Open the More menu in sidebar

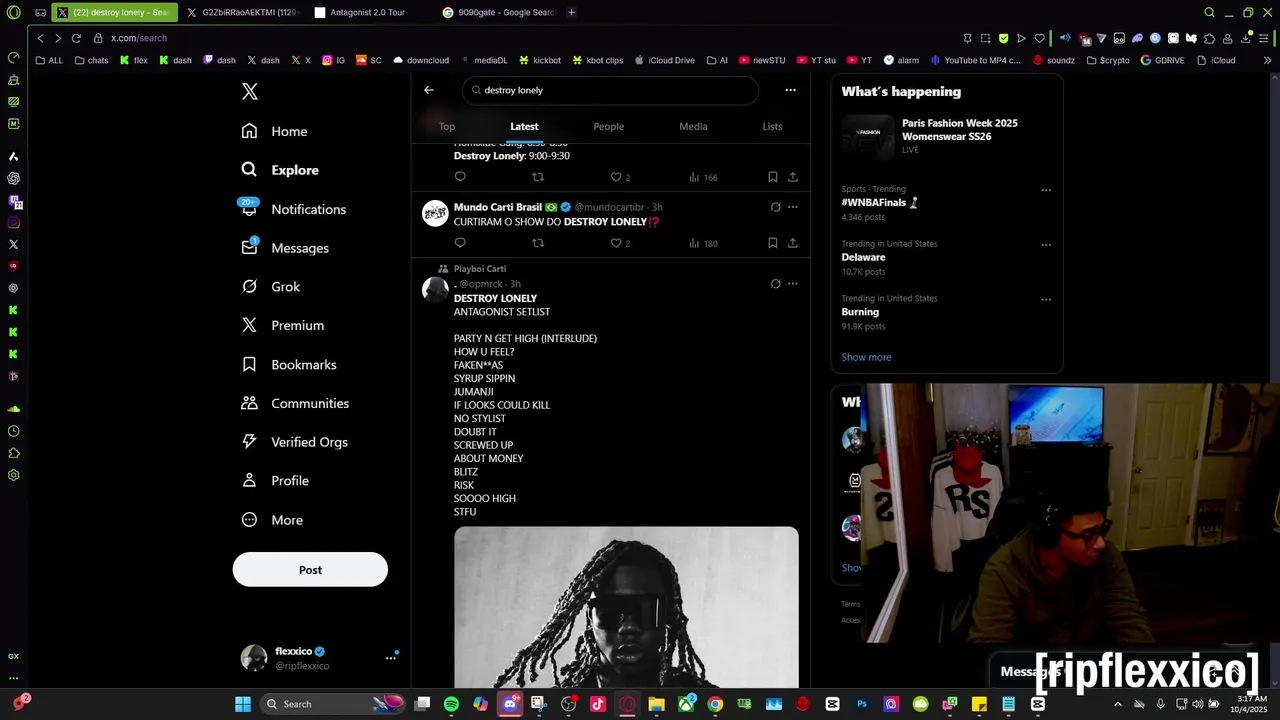pyautogui.click(x=272, y=520)
